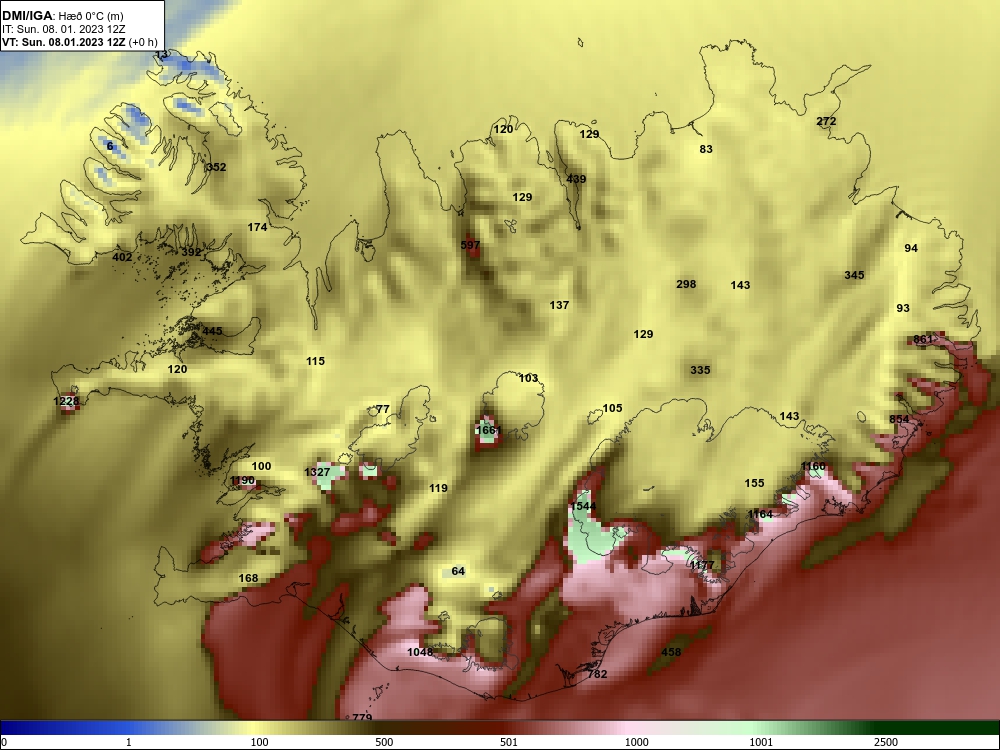Click the map value 93

[903, 308]
